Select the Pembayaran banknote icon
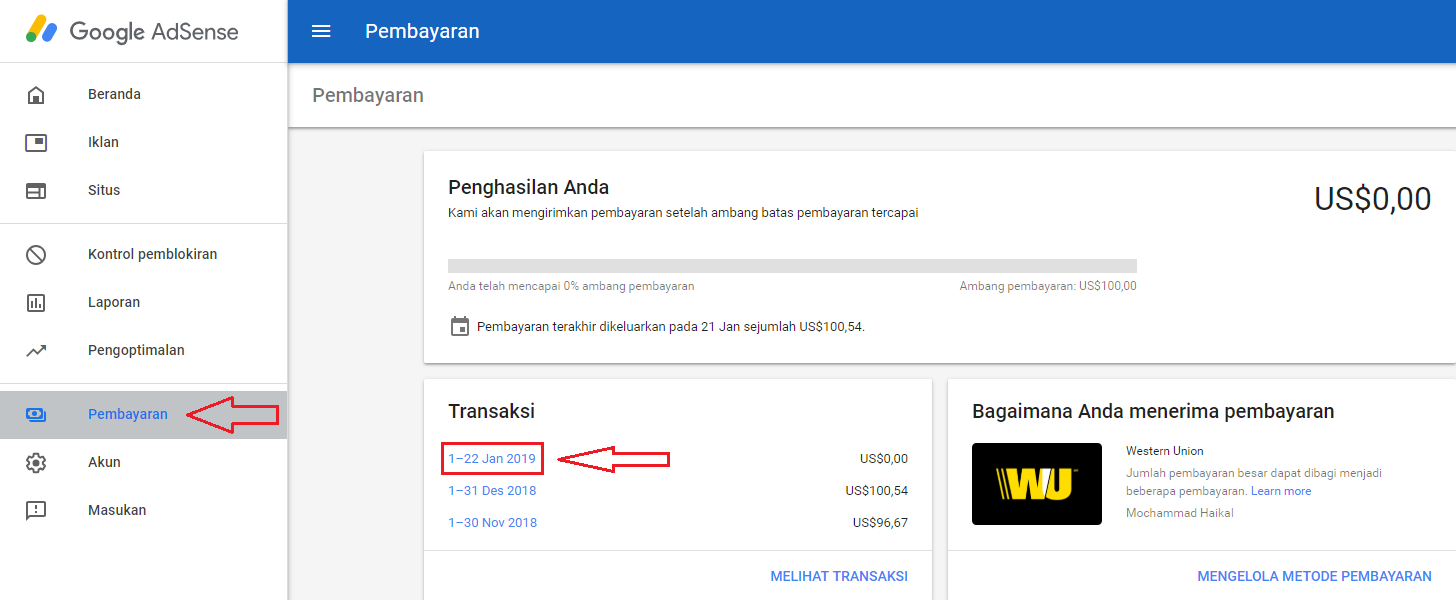The height and width of the screenshot is (600, 1456). pos(37,413)
